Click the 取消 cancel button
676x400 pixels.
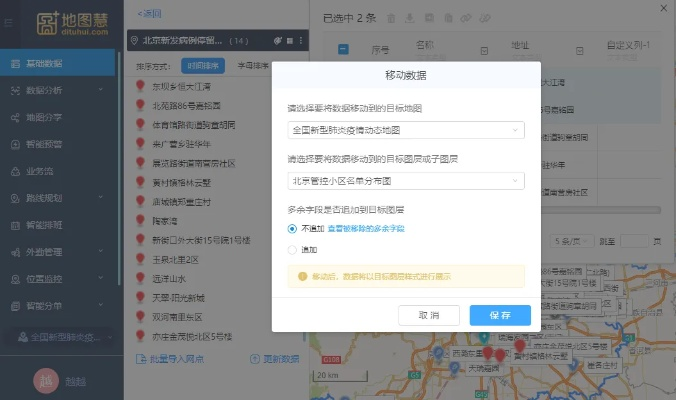click(429, 315)
